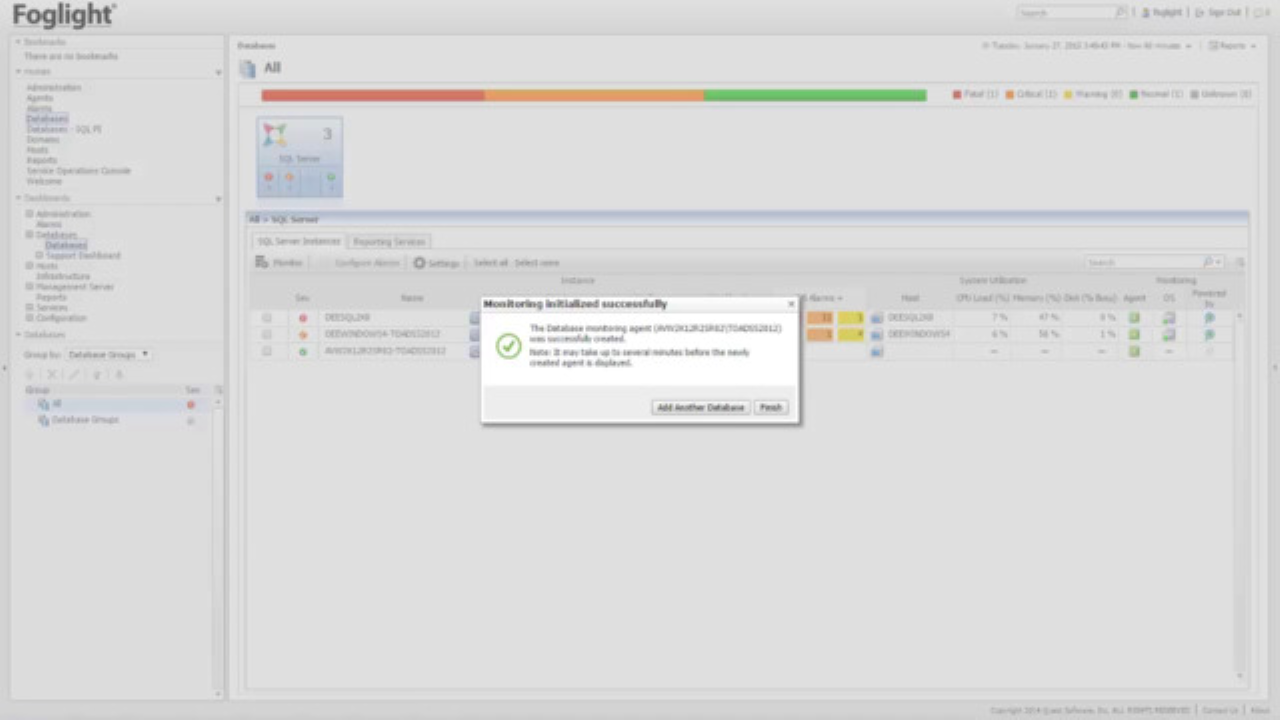Click the normal severity icon of AVW2K12R2SR02
The width and height of the screenshot is (1280, 720).
(303, 351)
